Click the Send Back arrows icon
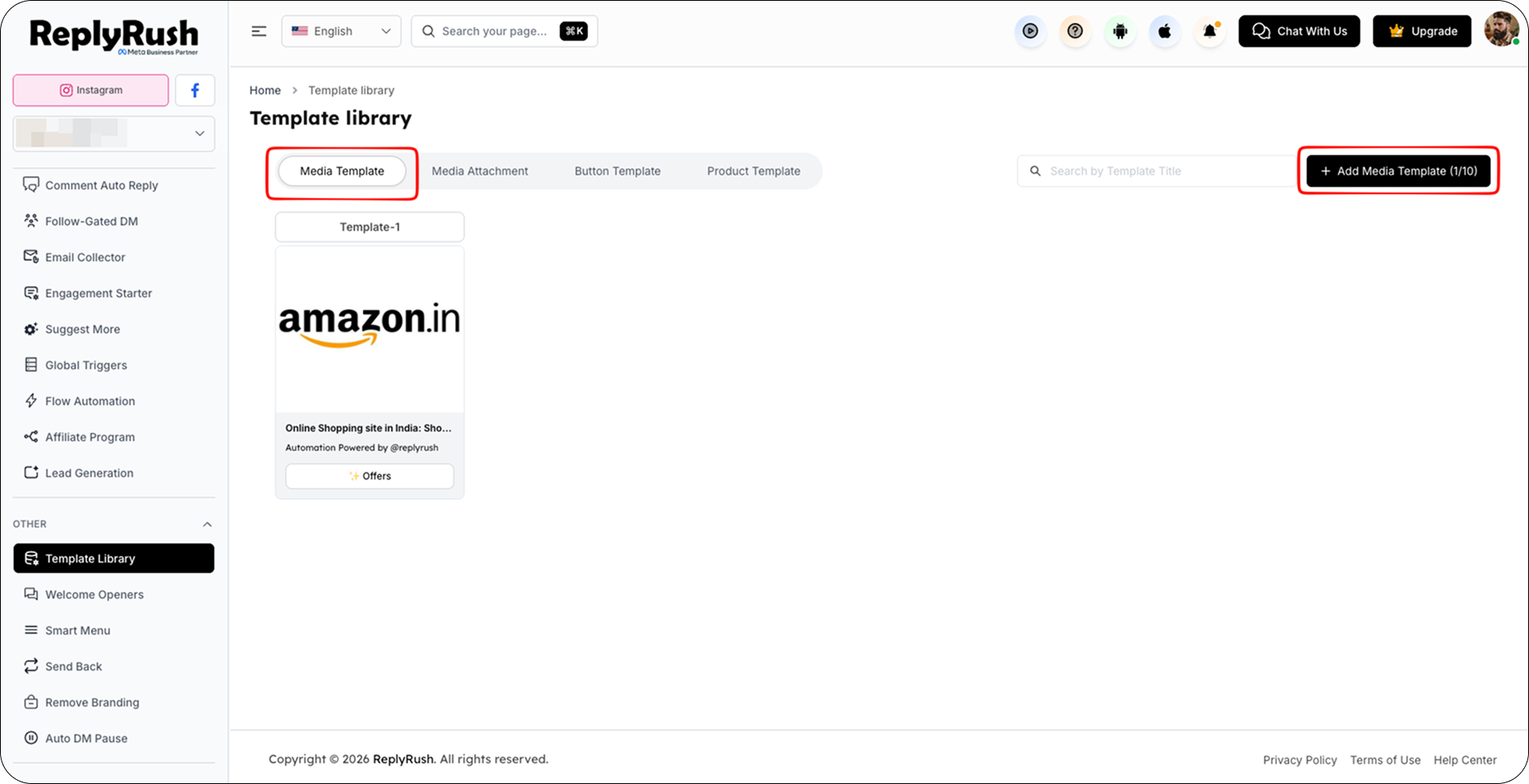Screen dimensions: 1529x784 point(31,666)
